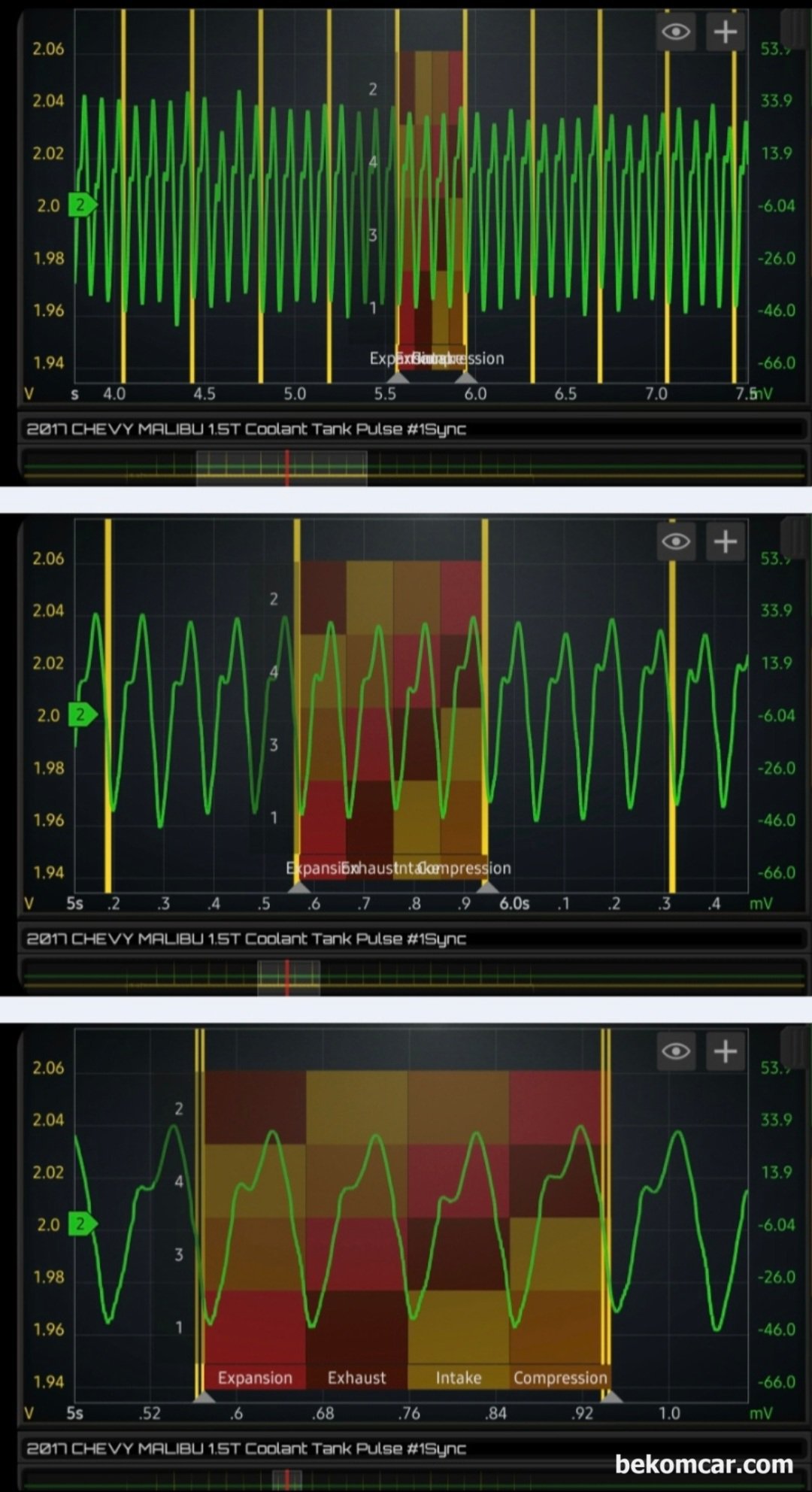The height and width of the screenshot is (1492, 812).
Task: Select the Intake phase label in the bottom scope
Action: [x=458, y=1378]
